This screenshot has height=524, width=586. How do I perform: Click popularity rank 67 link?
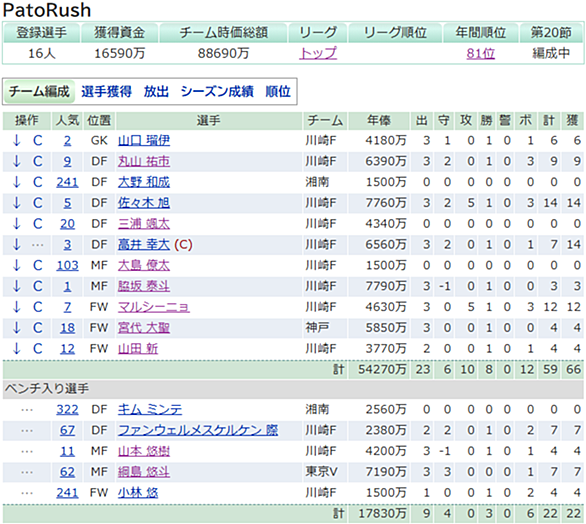[67, 430]
